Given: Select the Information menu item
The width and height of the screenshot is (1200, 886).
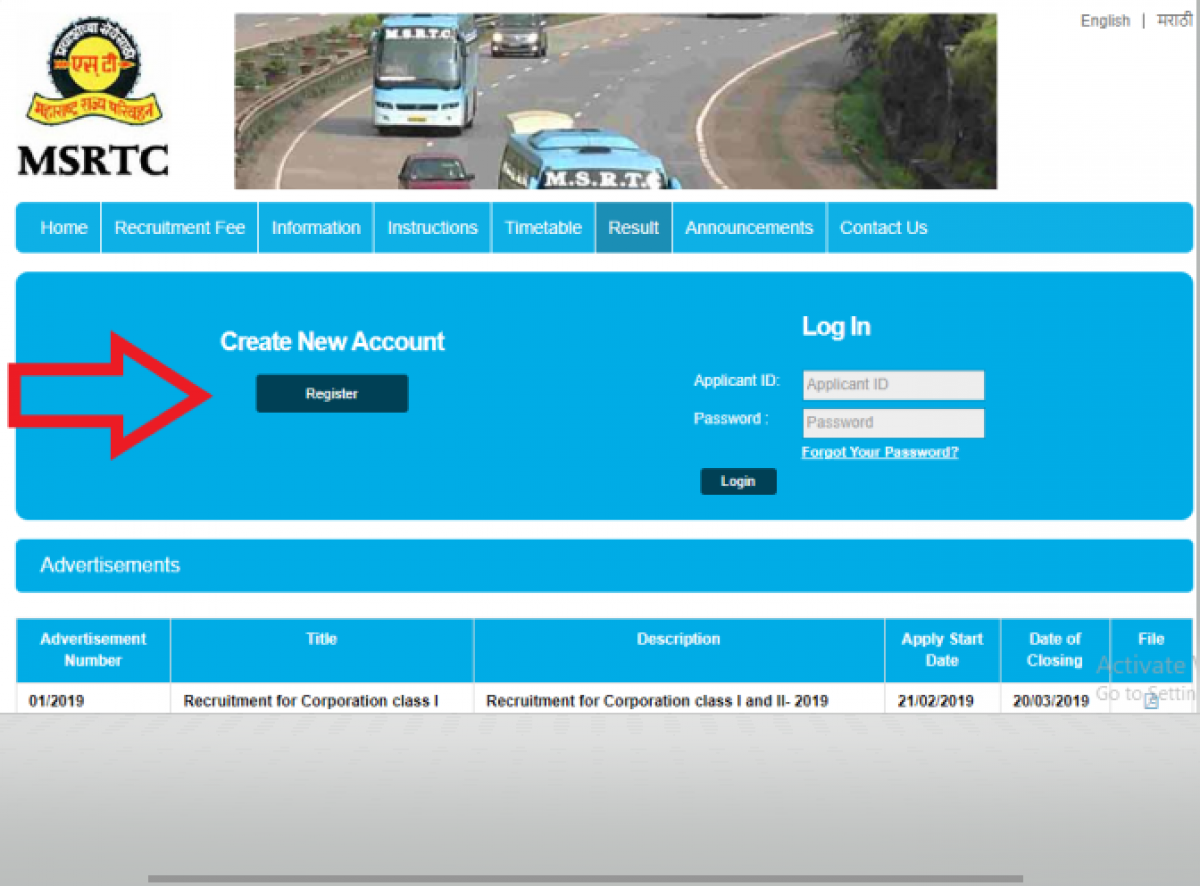Looking at the screenshot, I should pos(316,228).
